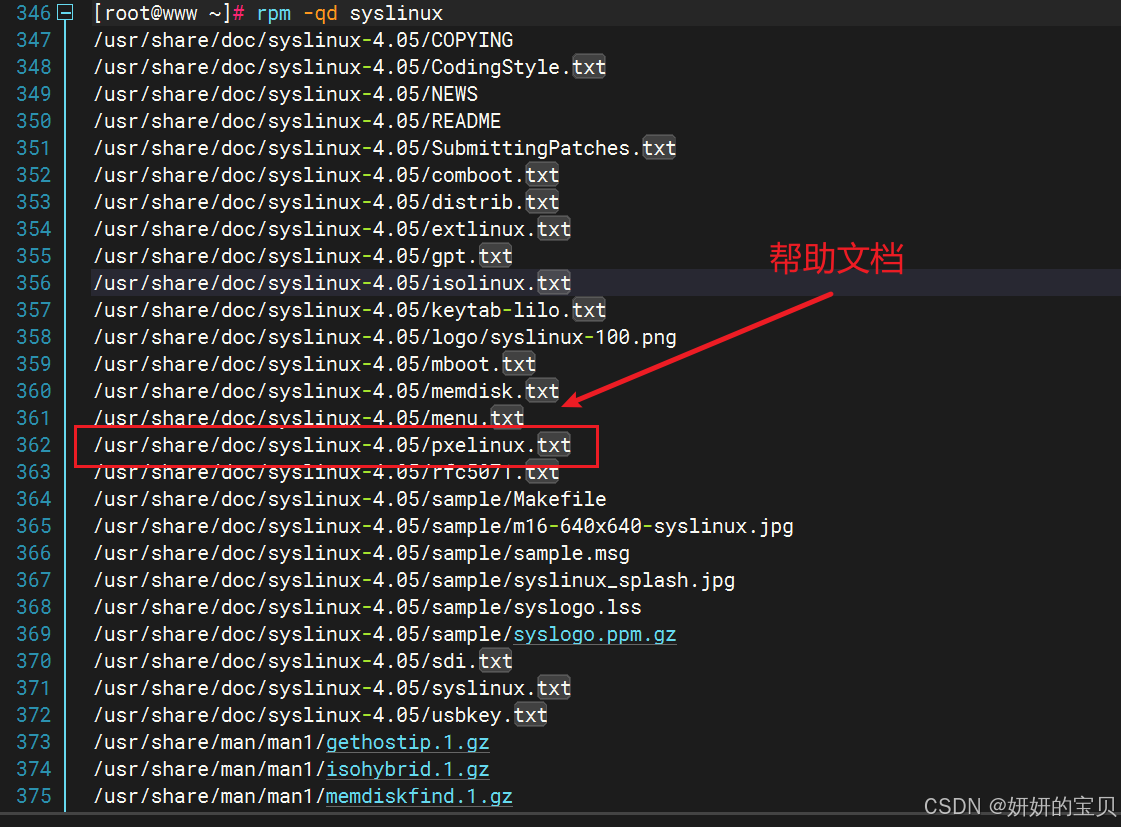
Task: Open the memdiskfind.1.gz link
Action: click(x=419, y=796)
